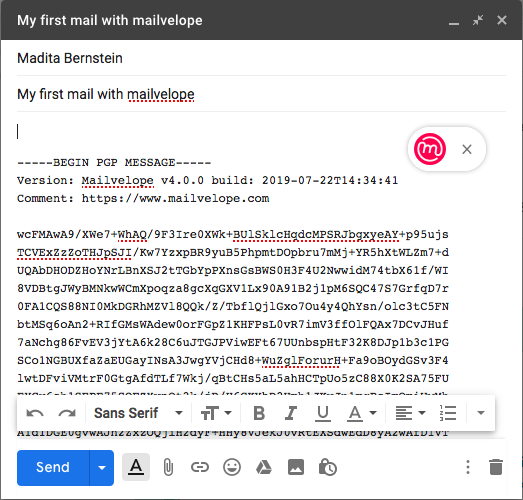Toggle formatting options toolbar
Screen dimensions: 523x500
pos(136,467)
